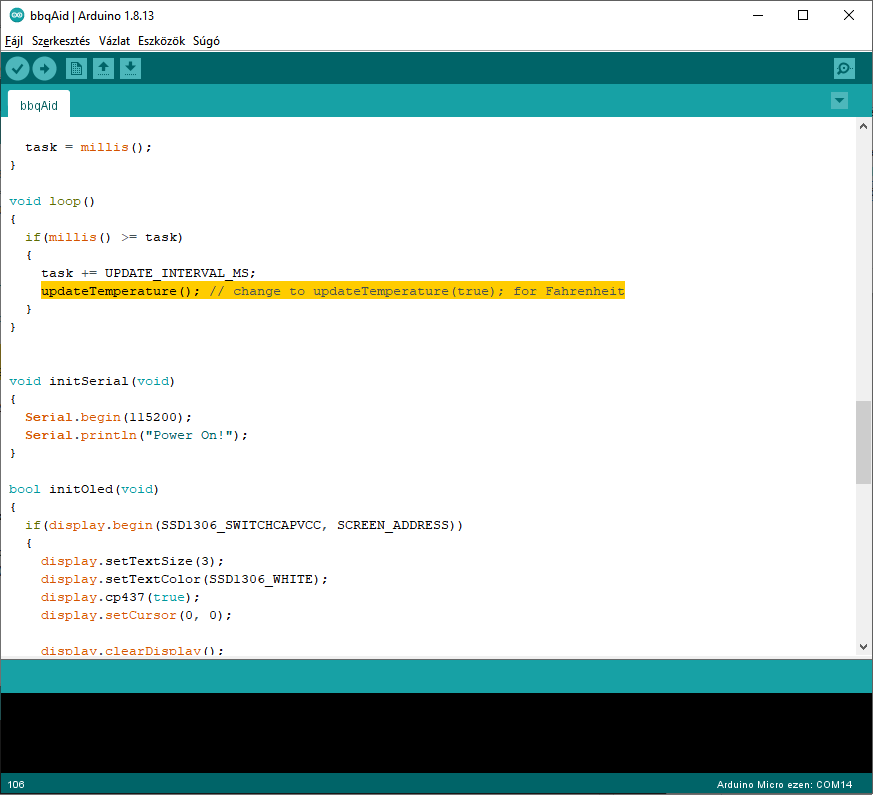This screenshot has height=795, width=873.
Task: Click 'task += UPDATE_INTERVAL_MS;' line
Action: pyautogui.click(x=148, y=273)
